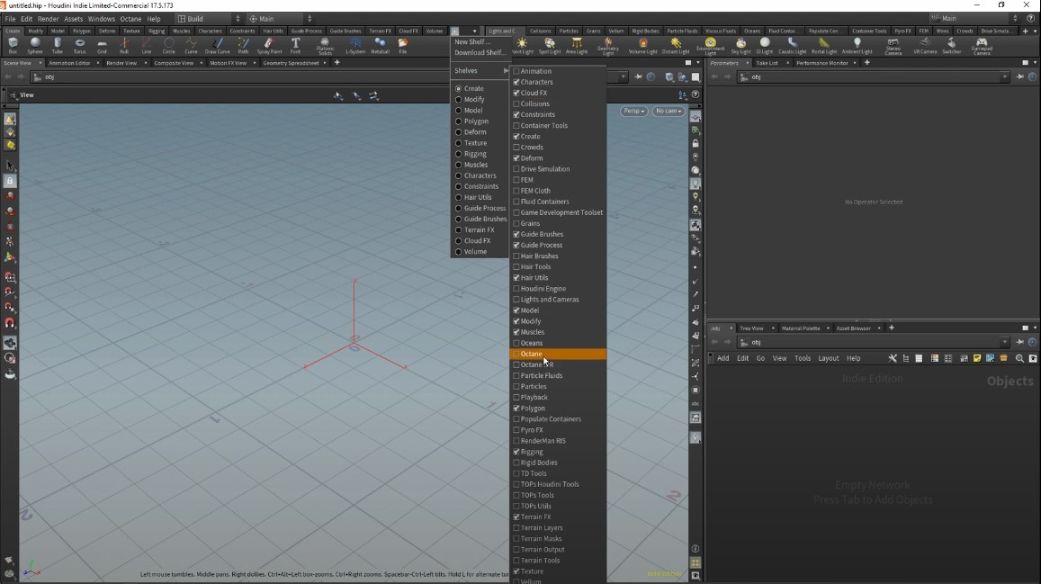This screenshot has width=1041, height=584.
Task: Expand the Shelves submenu arrow
Action: tap(506, 71)
